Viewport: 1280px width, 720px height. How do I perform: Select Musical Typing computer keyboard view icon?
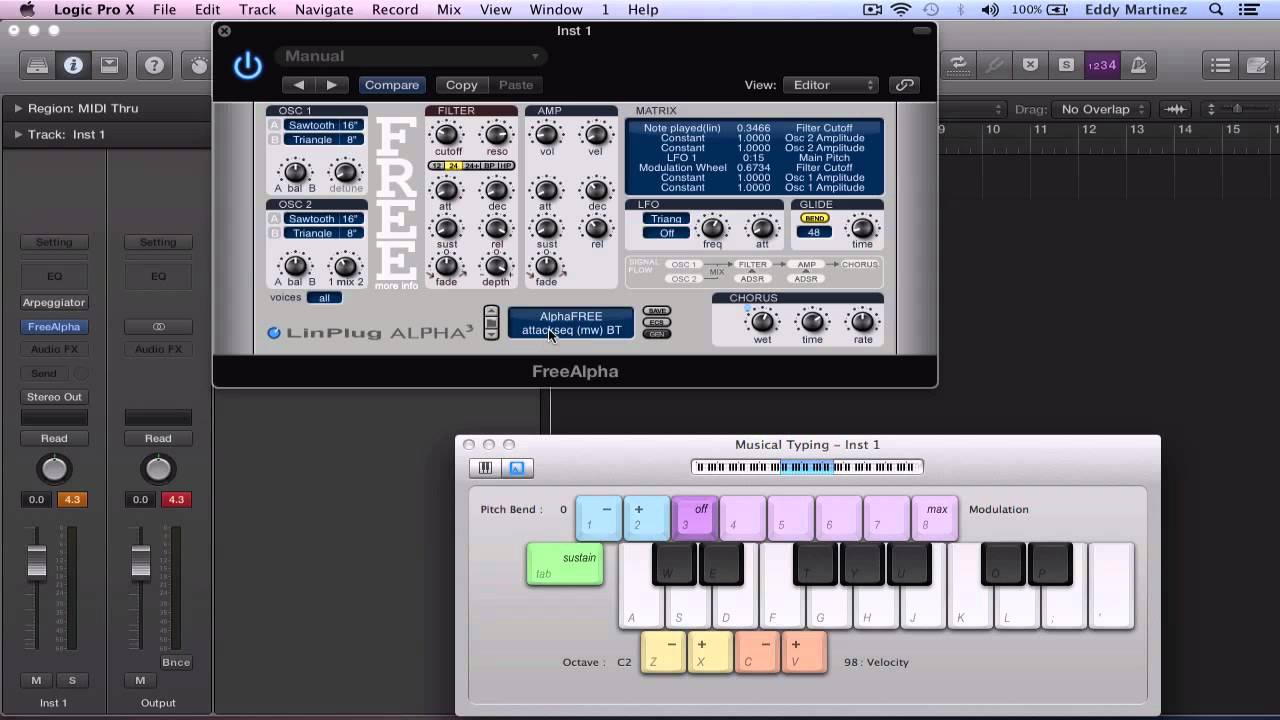(517, 468)
